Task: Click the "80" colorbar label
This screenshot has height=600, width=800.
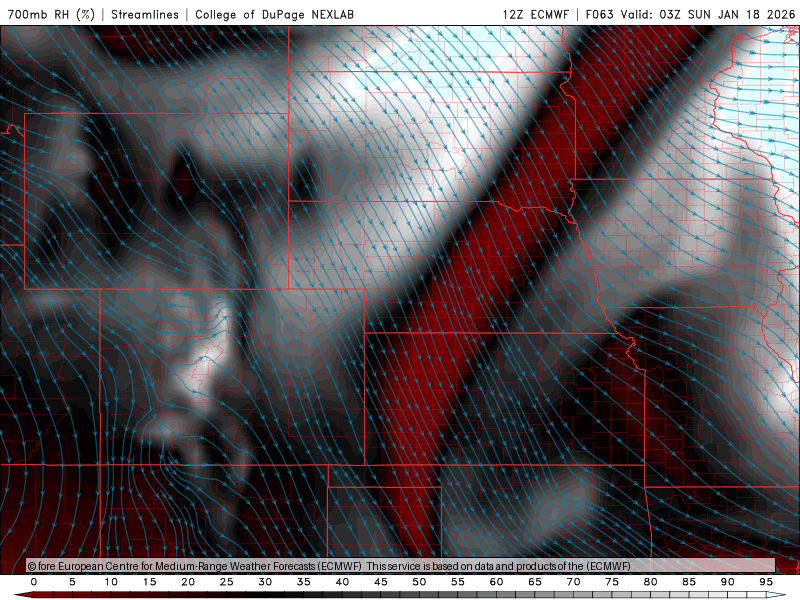Action: 650,582
